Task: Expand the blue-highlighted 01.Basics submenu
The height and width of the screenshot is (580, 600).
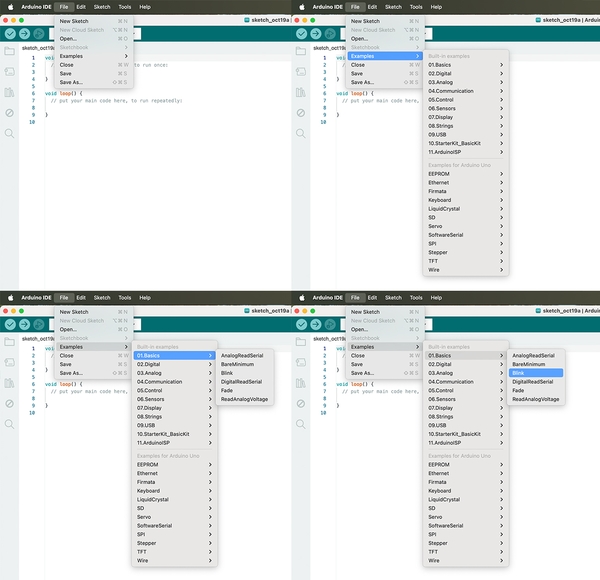Action: (x=175, y=355)
